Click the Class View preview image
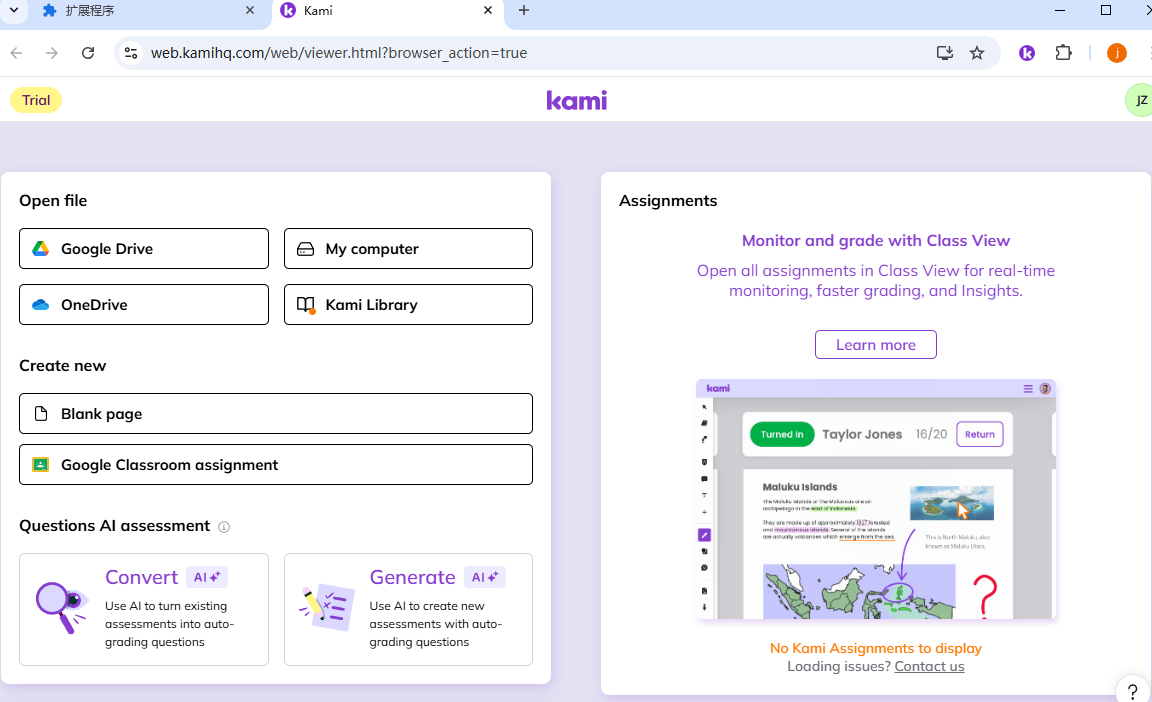Viewport: 1152px width, 702px height. point(876,499)
